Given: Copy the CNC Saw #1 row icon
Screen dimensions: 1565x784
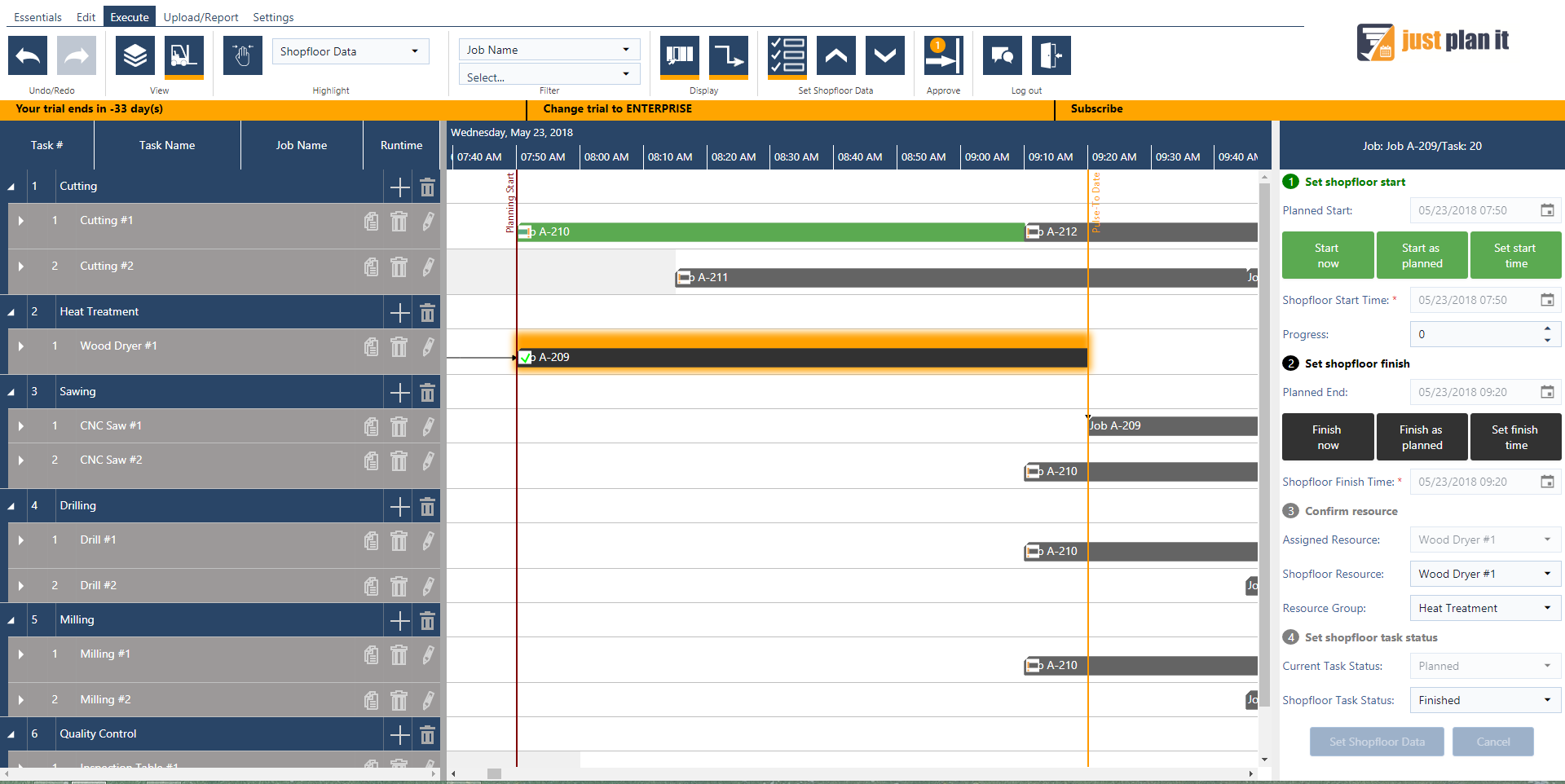Looking at the screenshot, I should pos(371,426).
